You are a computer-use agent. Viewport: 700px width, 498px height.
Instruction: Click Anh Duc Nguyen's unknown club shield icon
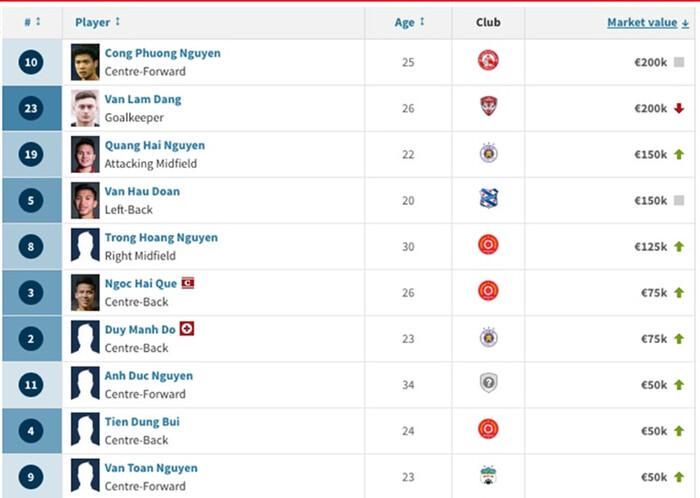pyautogui.click(x=488, y=383)
